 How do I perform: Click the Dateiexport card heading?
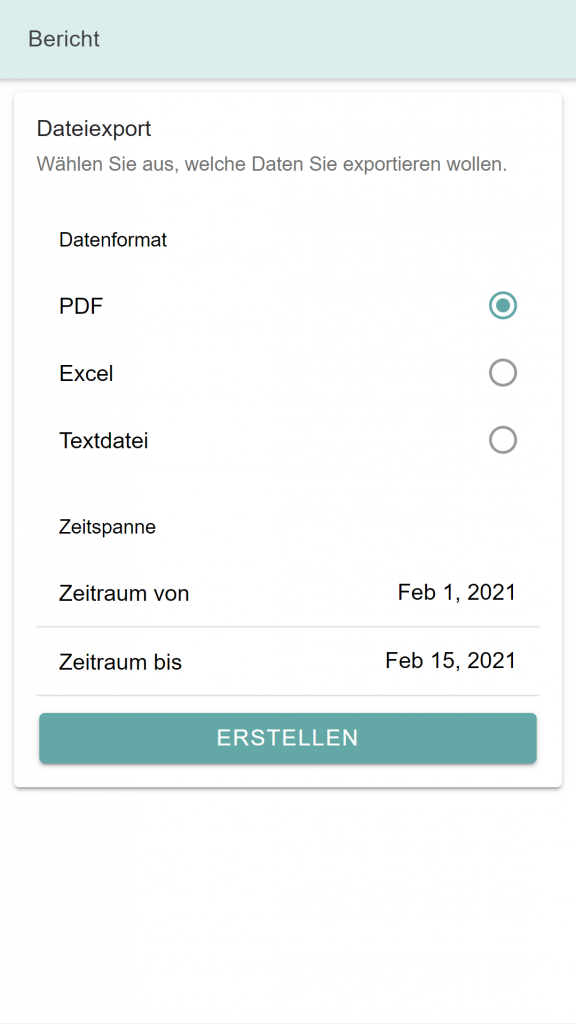[x=94, y=129]
